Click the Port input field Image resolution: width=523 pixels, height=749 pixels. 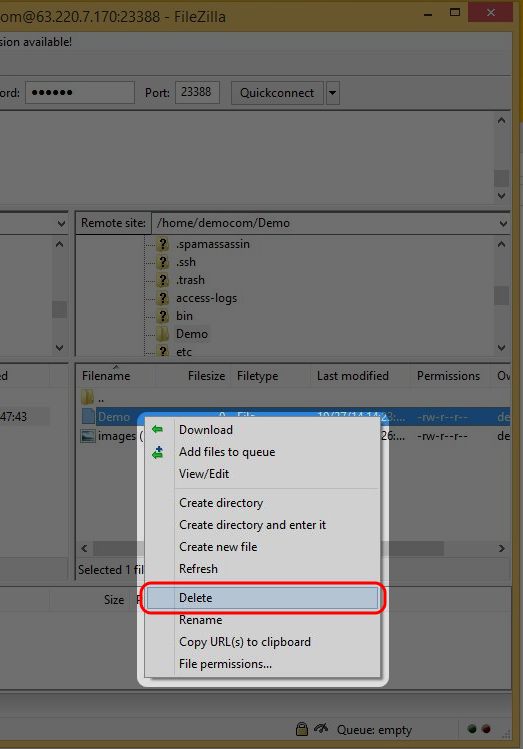tap(197, 92)
